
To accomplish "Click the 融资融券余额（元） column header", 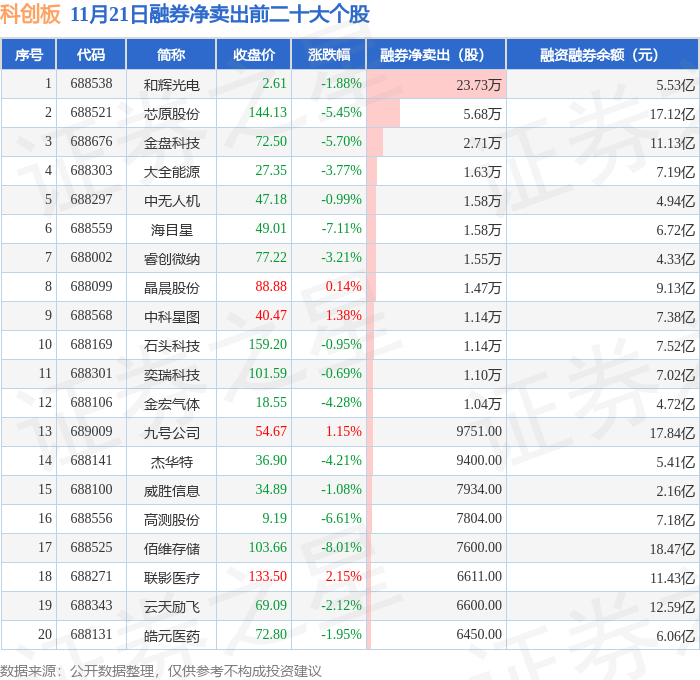I will pyautogui.click(x=602, y=54).
